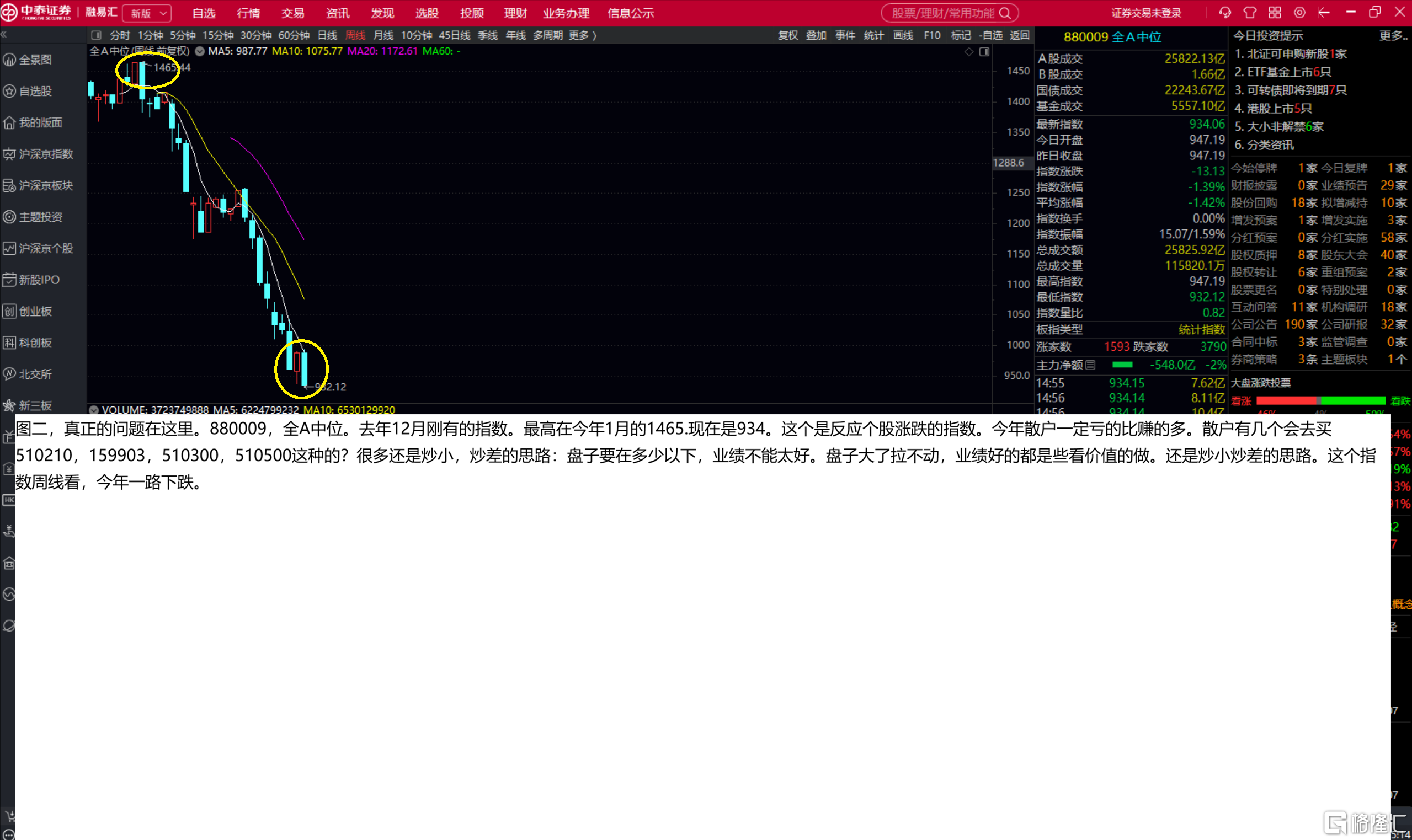
Task: Open 全景图 in the left sidebar
Action: coord(35,60)
